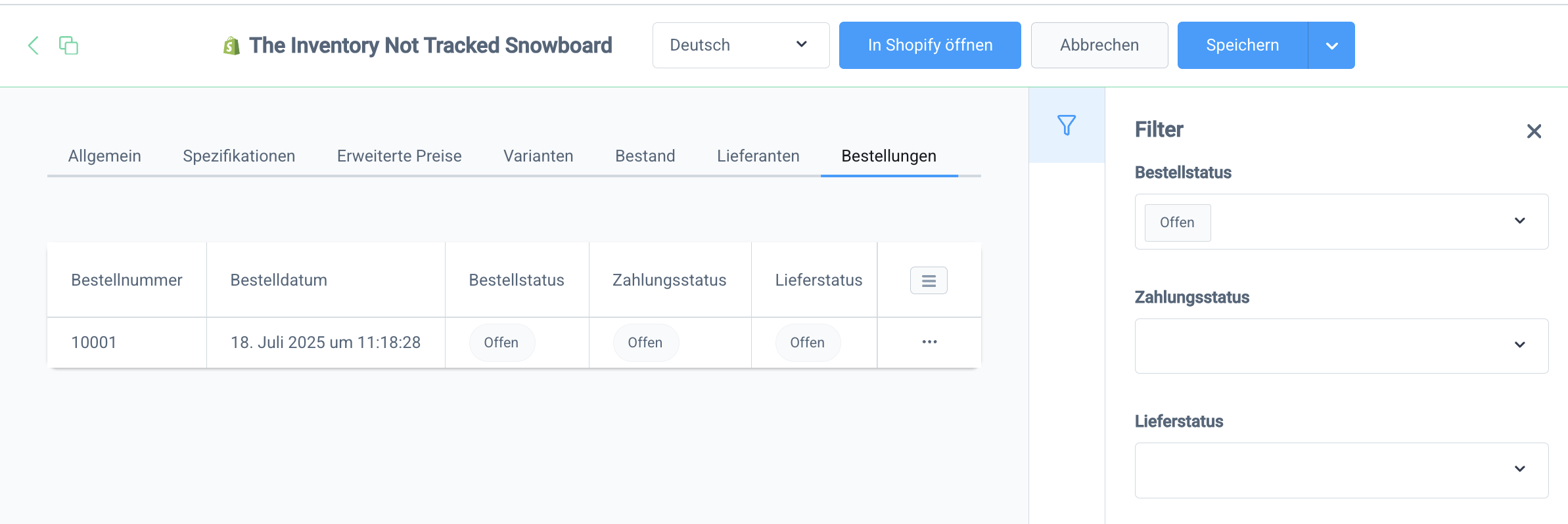Click the In Shopify öffnen button

tap(929, 45)
